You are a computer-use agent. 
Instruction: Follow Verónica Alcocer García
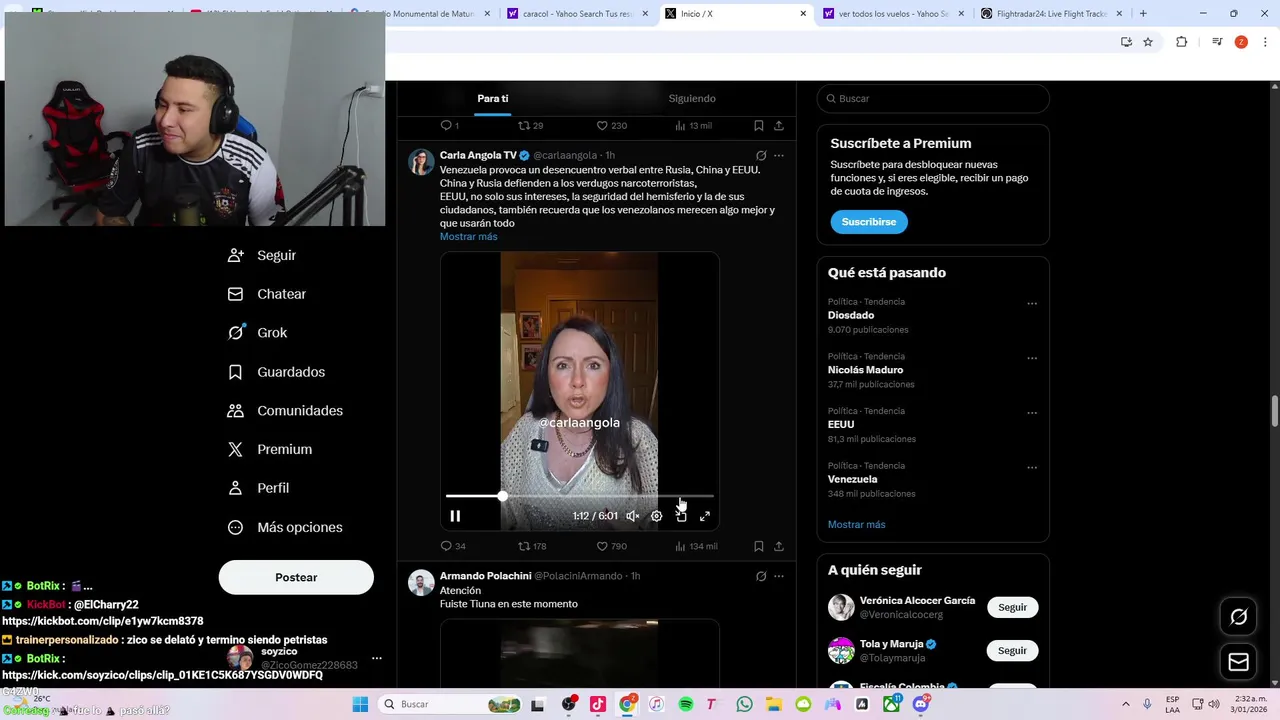pyautogui.click(x=1013, y=607)
